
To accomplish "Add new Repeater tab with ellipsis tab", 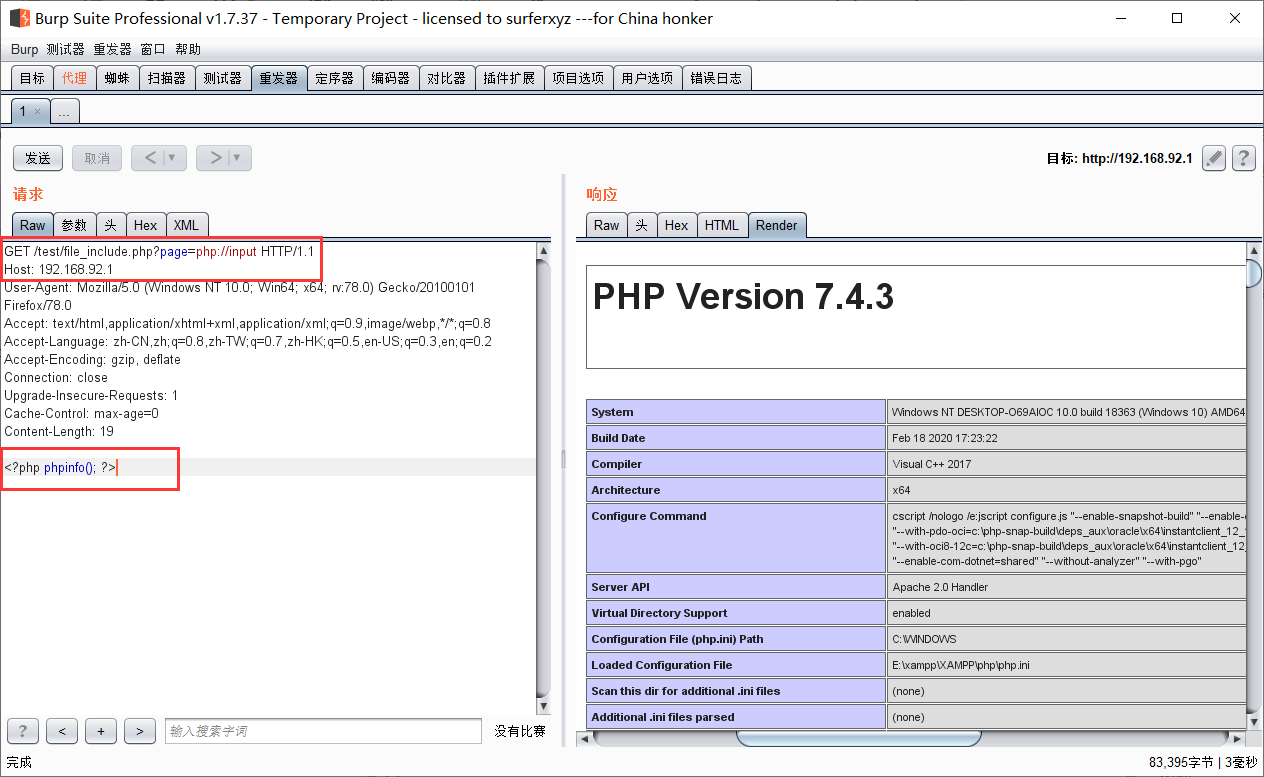I will point(64,112).
